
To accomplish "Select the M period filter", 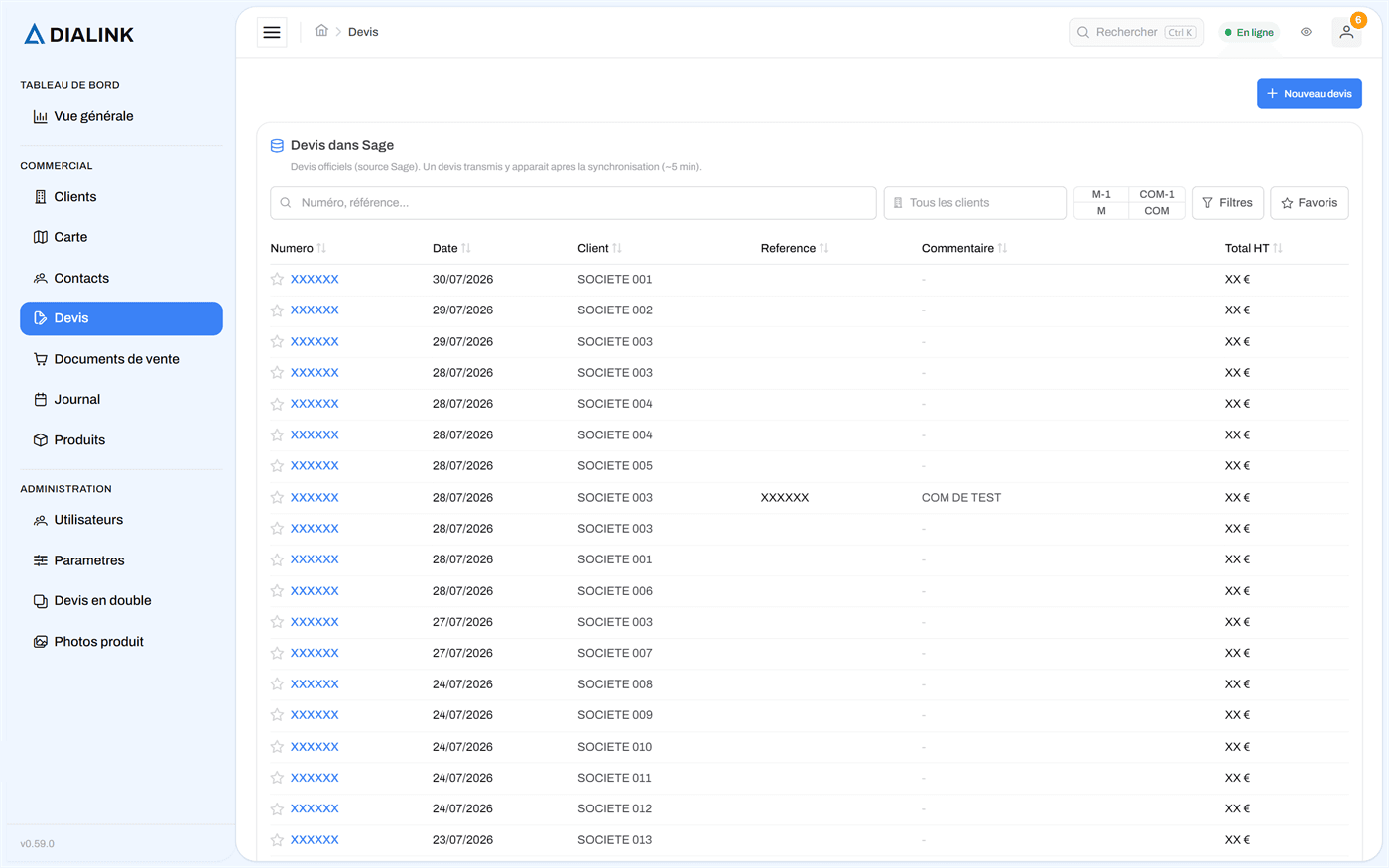I will (1101, 211).
